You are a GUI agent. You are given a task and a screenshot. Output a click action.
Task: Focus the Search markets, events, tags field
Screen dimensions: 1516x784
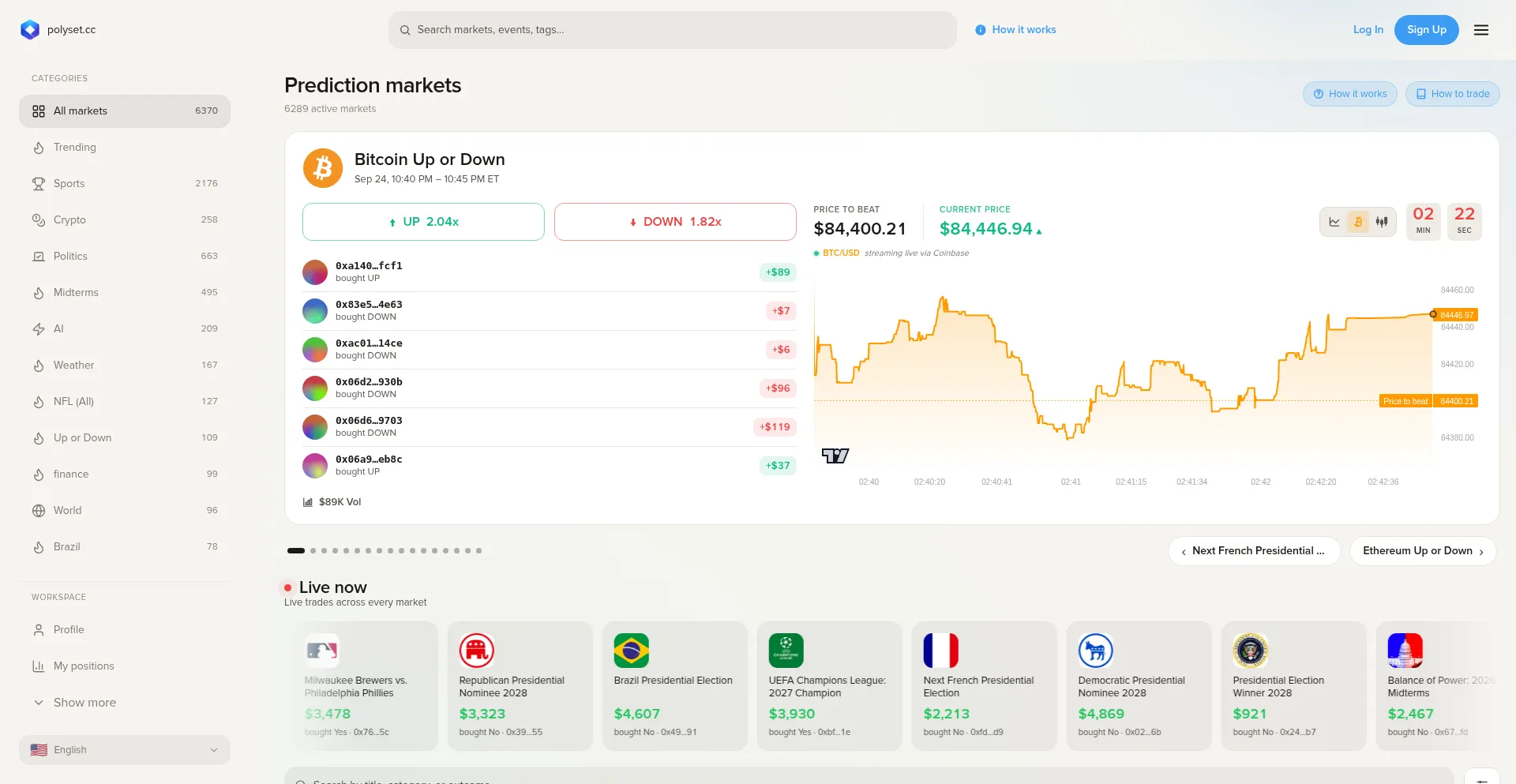[673, 30]
